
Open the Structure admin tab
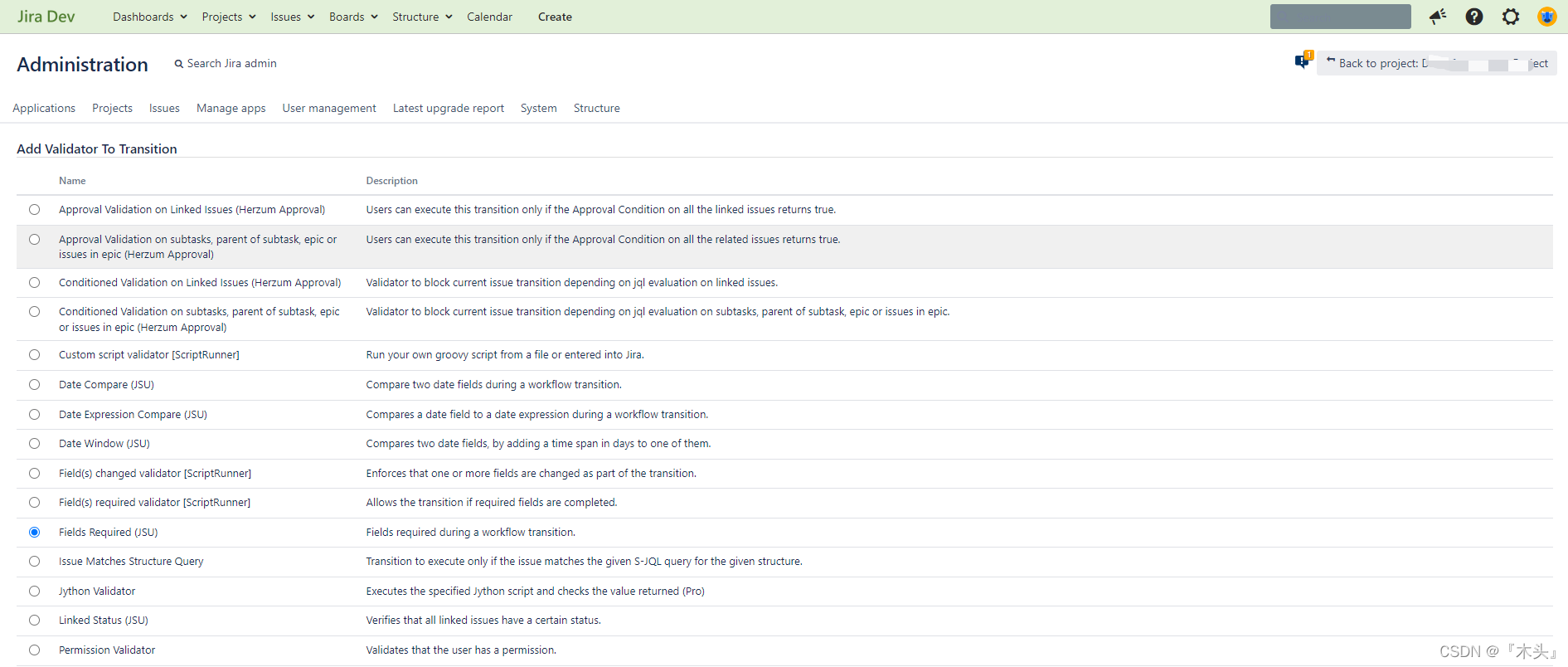pyautogui.click(x=597, y=108)
